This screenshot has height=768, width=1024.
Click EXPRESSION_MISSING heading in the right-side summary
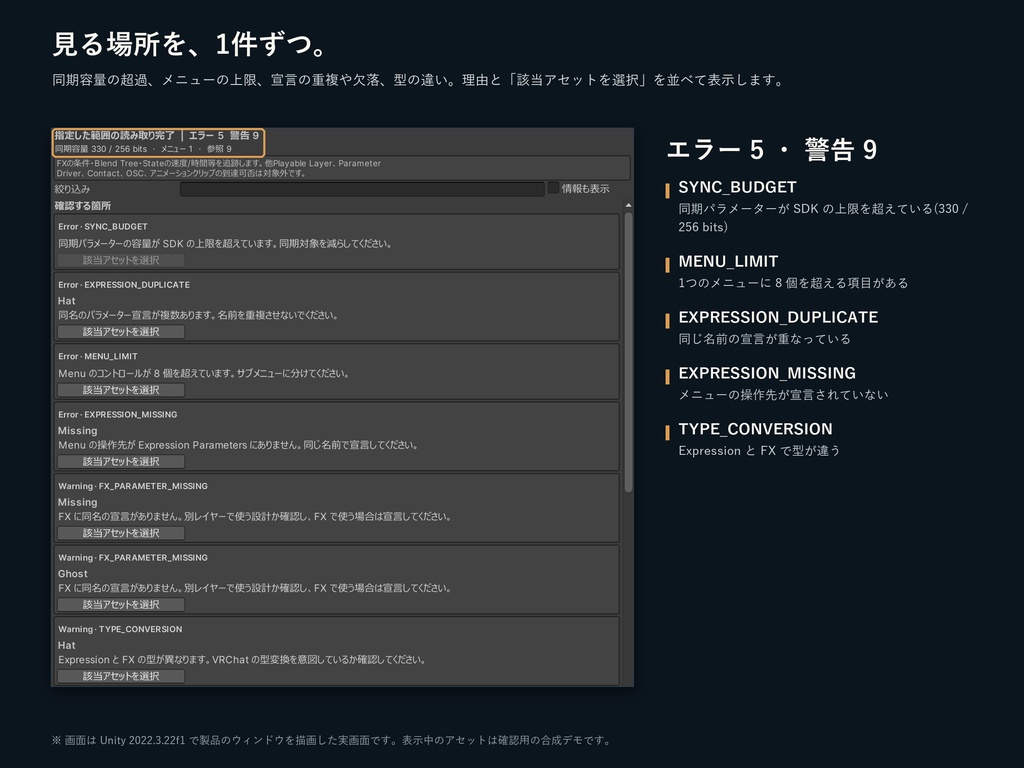coord(767,374)
